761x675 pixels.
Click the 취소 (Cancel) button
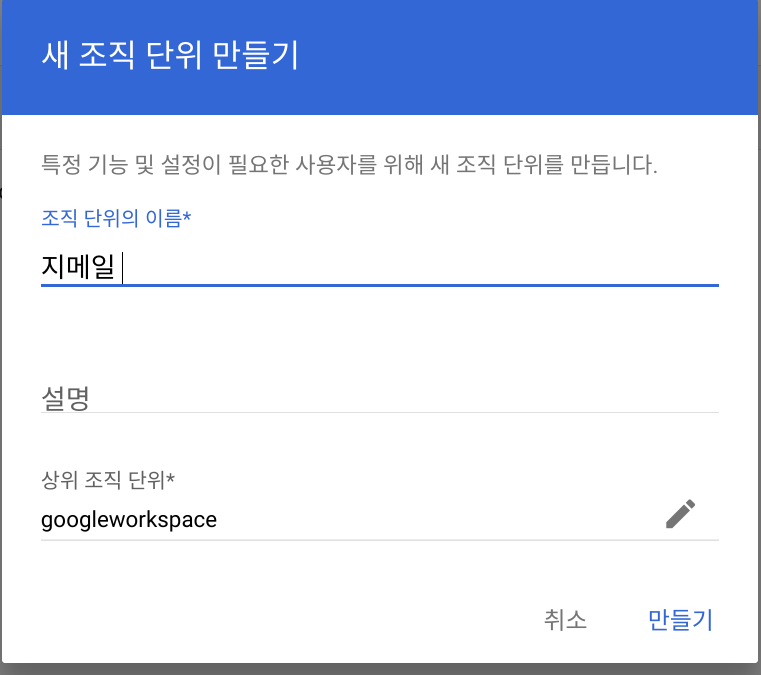coord(565,620)
